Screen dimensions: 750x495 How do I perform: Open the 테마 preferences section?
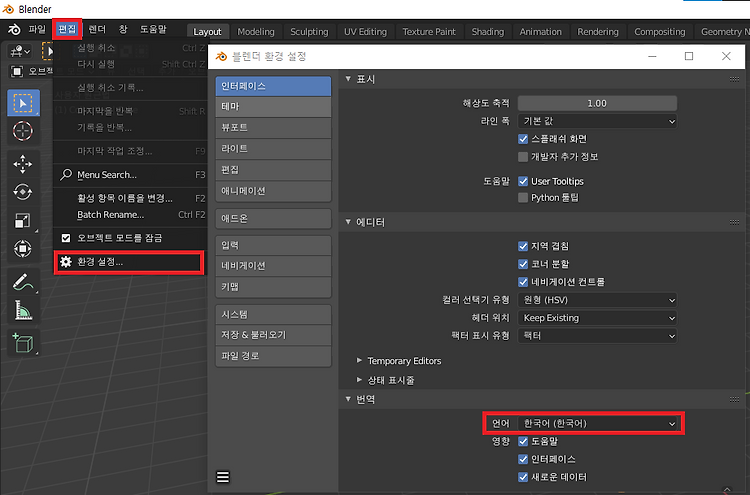point(273,107)
